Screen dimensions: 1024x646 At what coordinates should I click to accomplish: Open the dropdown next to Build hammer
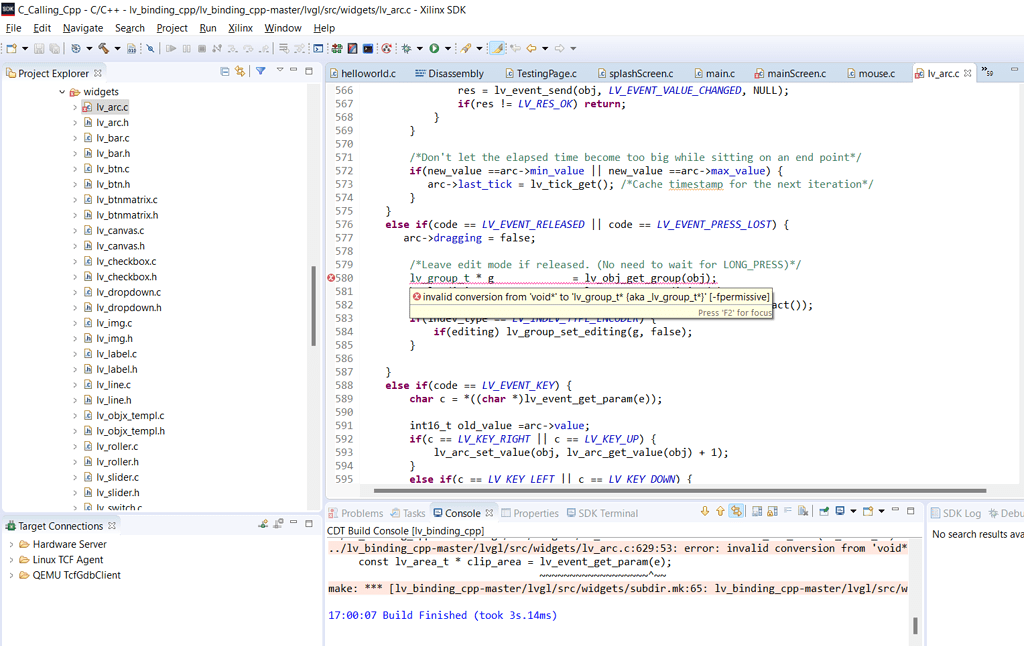pos(118,48)
